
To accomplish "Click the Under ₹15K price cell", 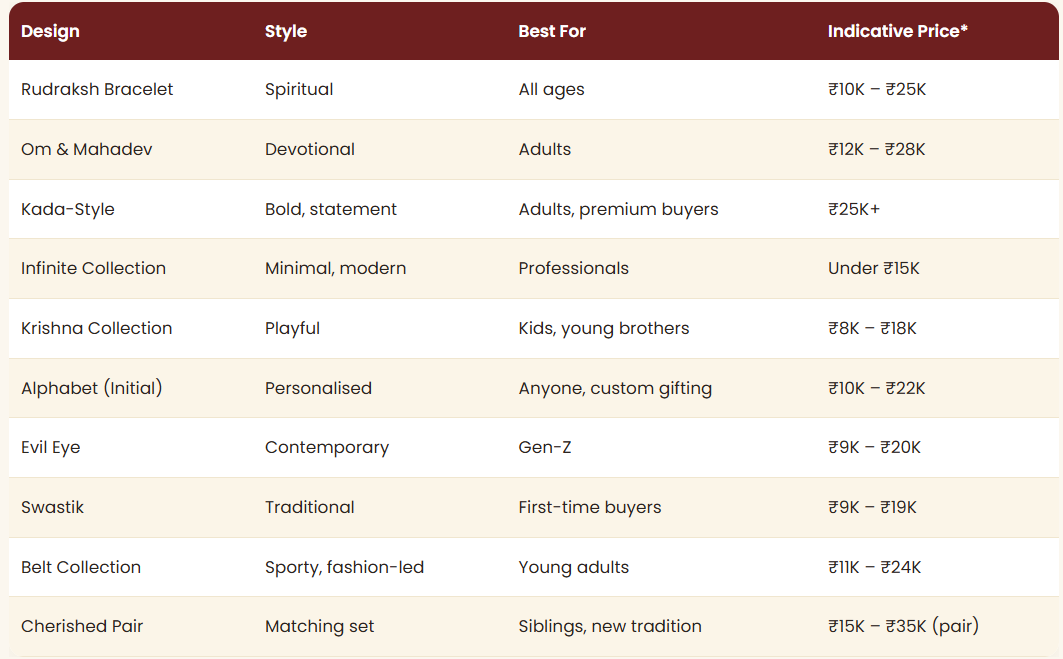I will tap(873, 268).
